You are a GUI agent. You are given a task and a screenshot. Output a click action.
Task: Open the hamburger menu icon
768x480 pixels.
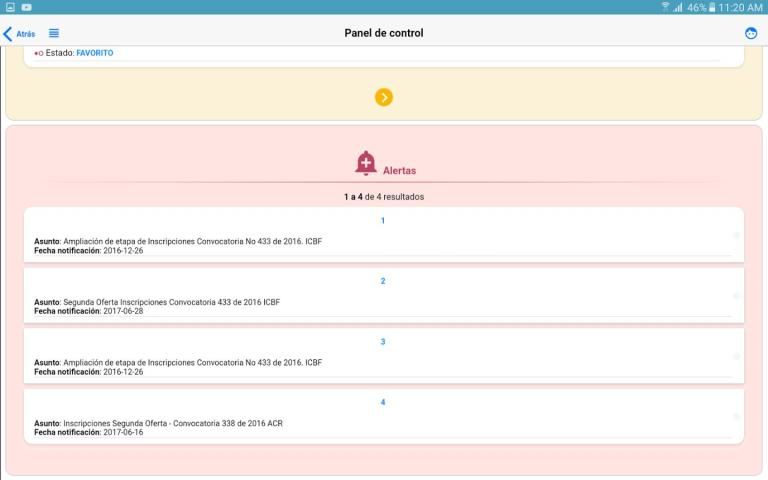pyautogui.click(x=54, y=33)
